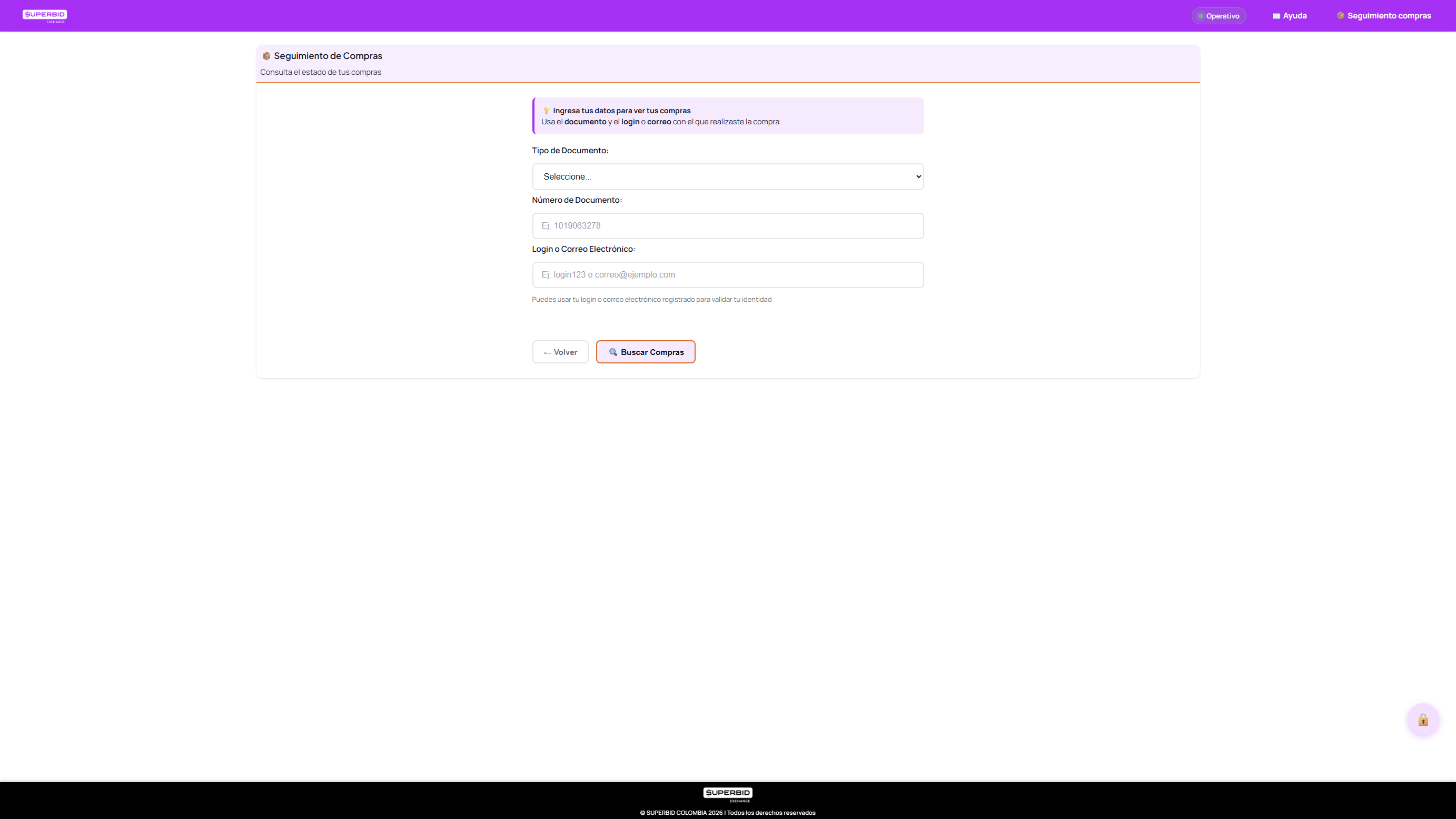Click the Tipo de Documento label

point(570,151)
